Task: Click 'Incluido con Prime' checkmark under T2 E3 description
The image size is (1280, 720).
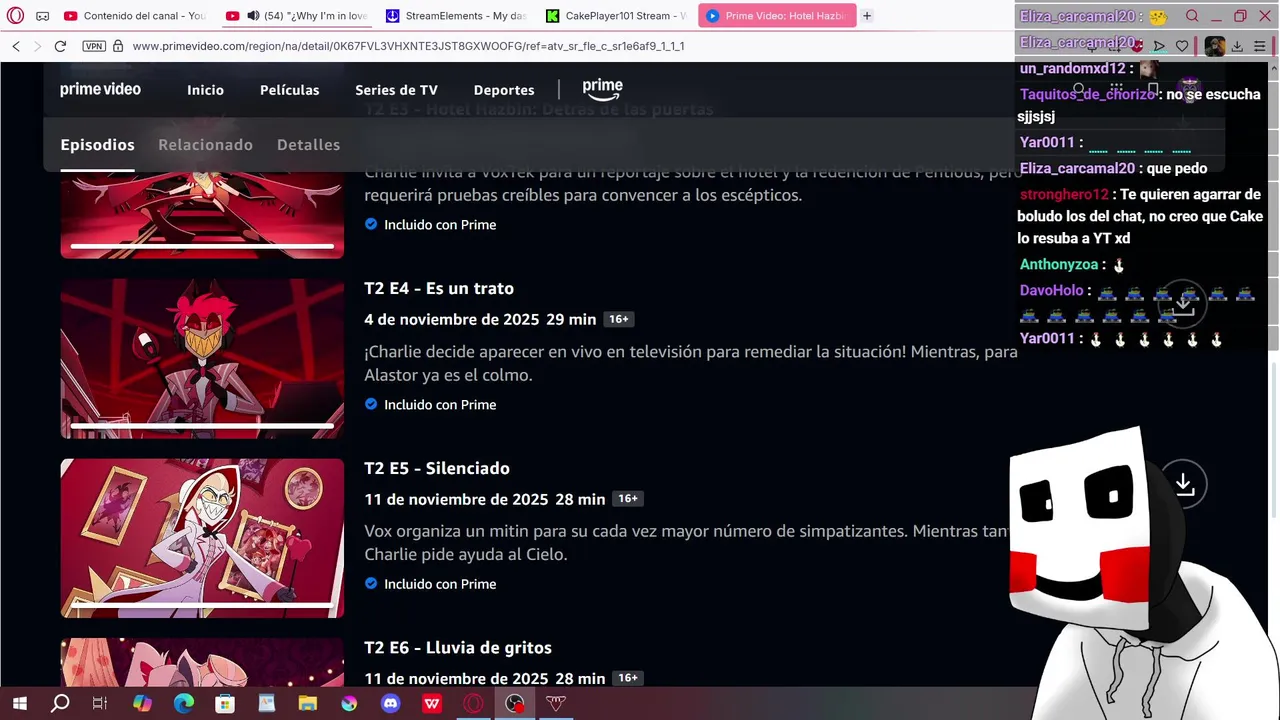Action: 371,224
